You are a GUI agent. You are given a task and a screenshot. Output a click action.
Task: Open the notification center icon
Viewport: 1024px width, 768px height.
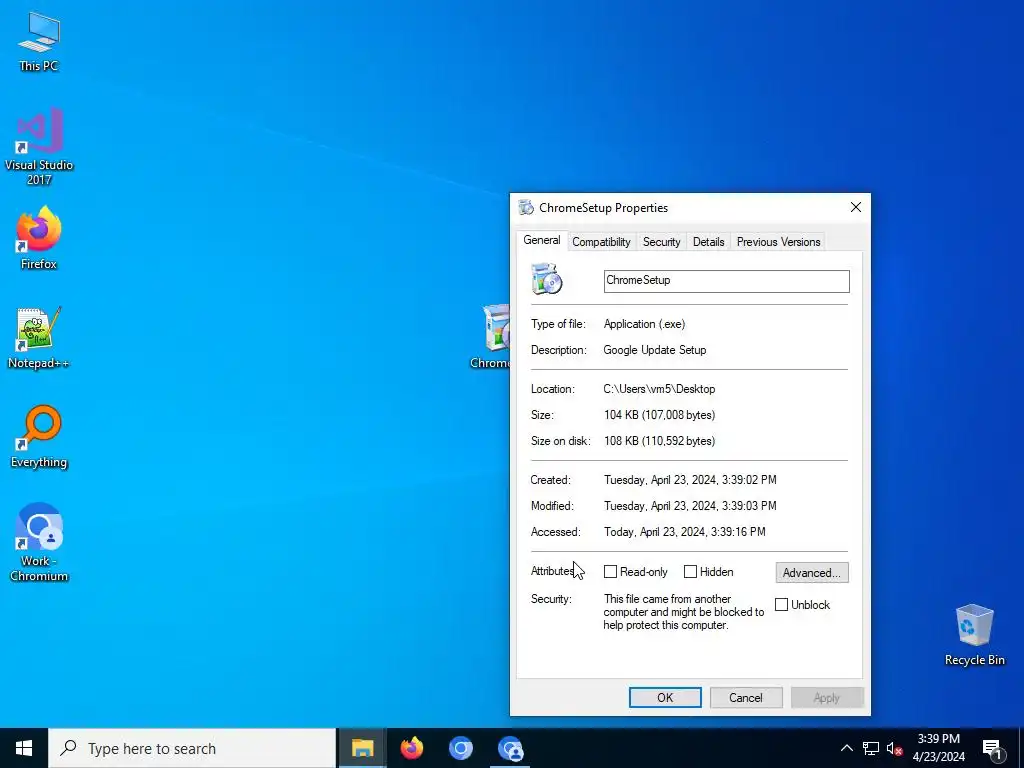tap(993, 749)
